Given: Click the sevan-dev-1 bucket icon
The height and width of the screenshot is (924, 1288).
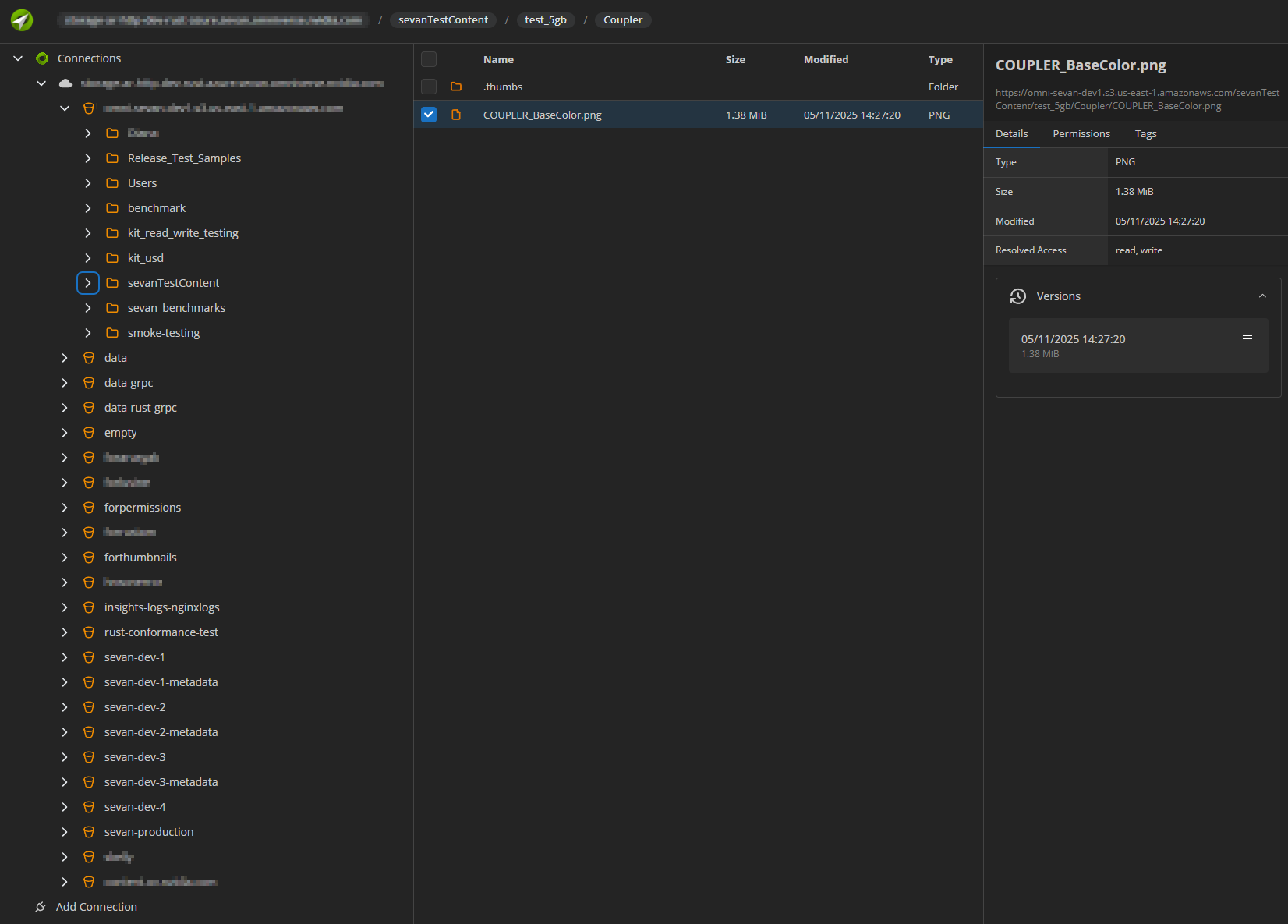Looking at the screenshot, I should [89, 657].
